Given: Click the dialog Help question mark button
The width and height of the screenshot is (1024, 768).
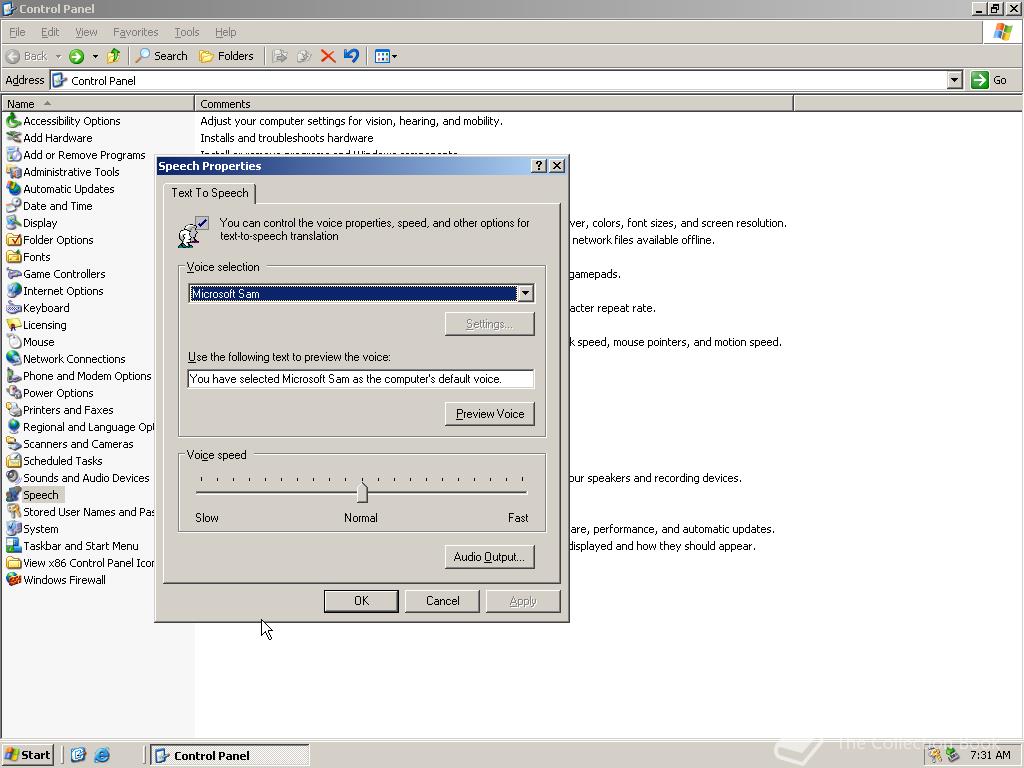Looking at the screenshot, I should 539,166.
